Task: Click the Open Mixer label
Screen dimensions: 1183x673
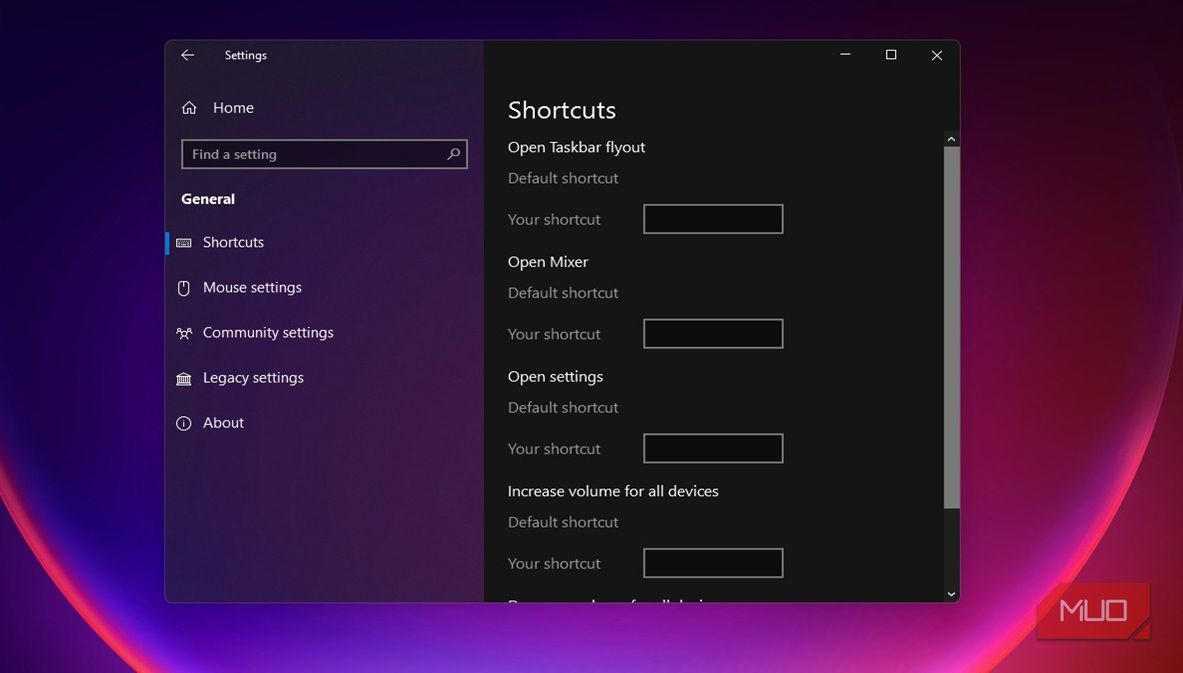Action: [548, 262]
